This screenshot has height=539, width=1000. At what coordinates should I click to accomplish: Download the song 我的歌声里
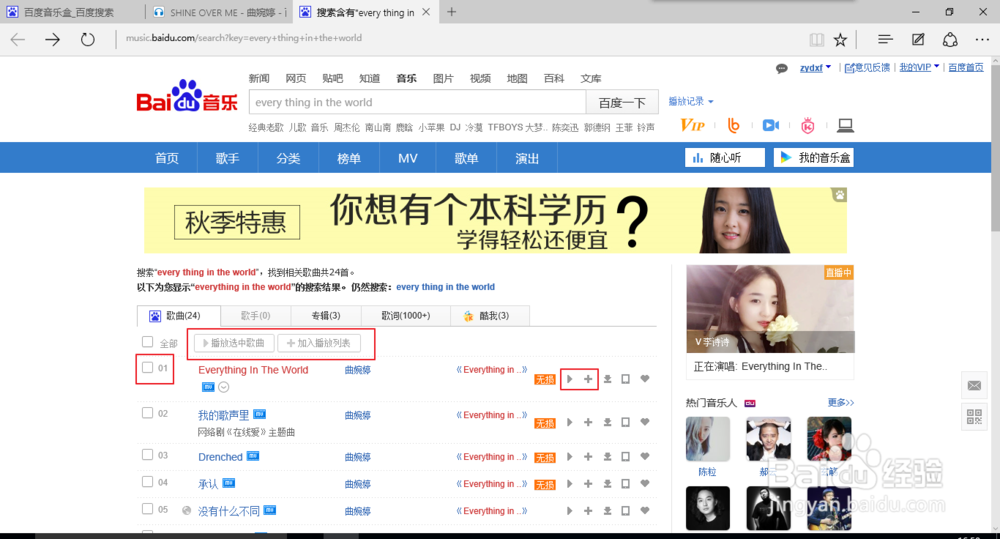coord(608,422)
